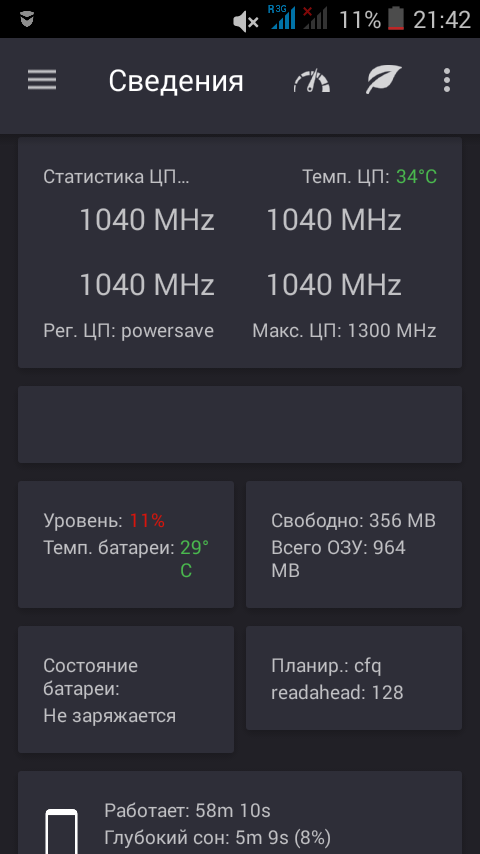
Task: Tap the Макс. ЦП: 1300 MHz label
Action: click(x=344, y=331)
